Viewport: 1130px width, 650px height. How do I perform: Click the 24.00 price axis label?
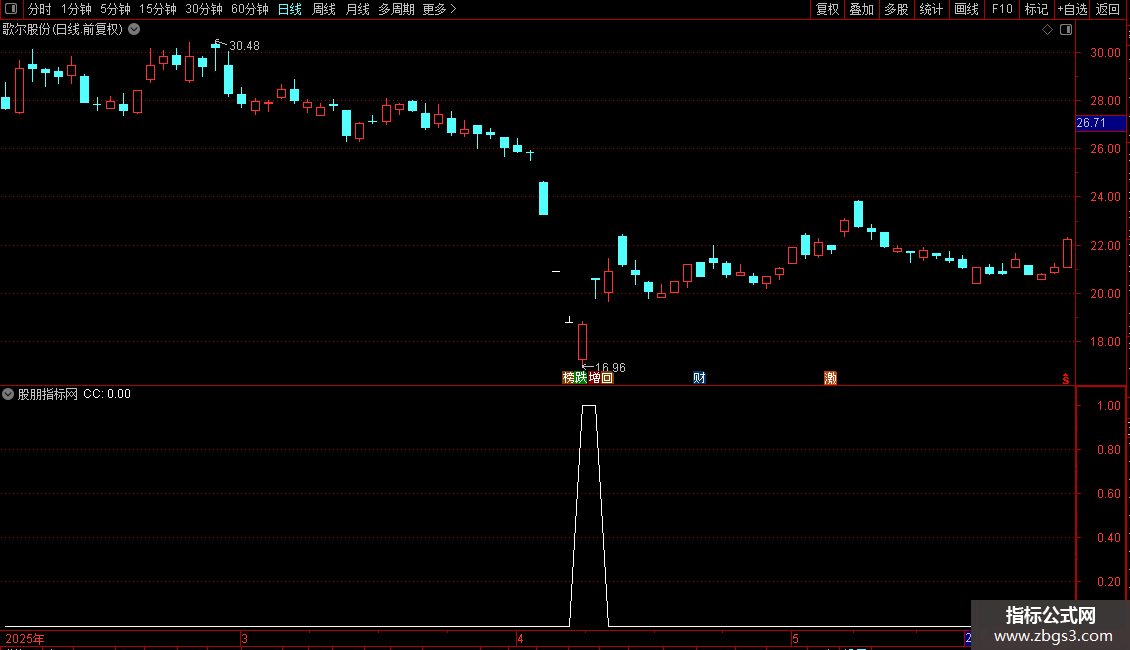(1105, 197)
